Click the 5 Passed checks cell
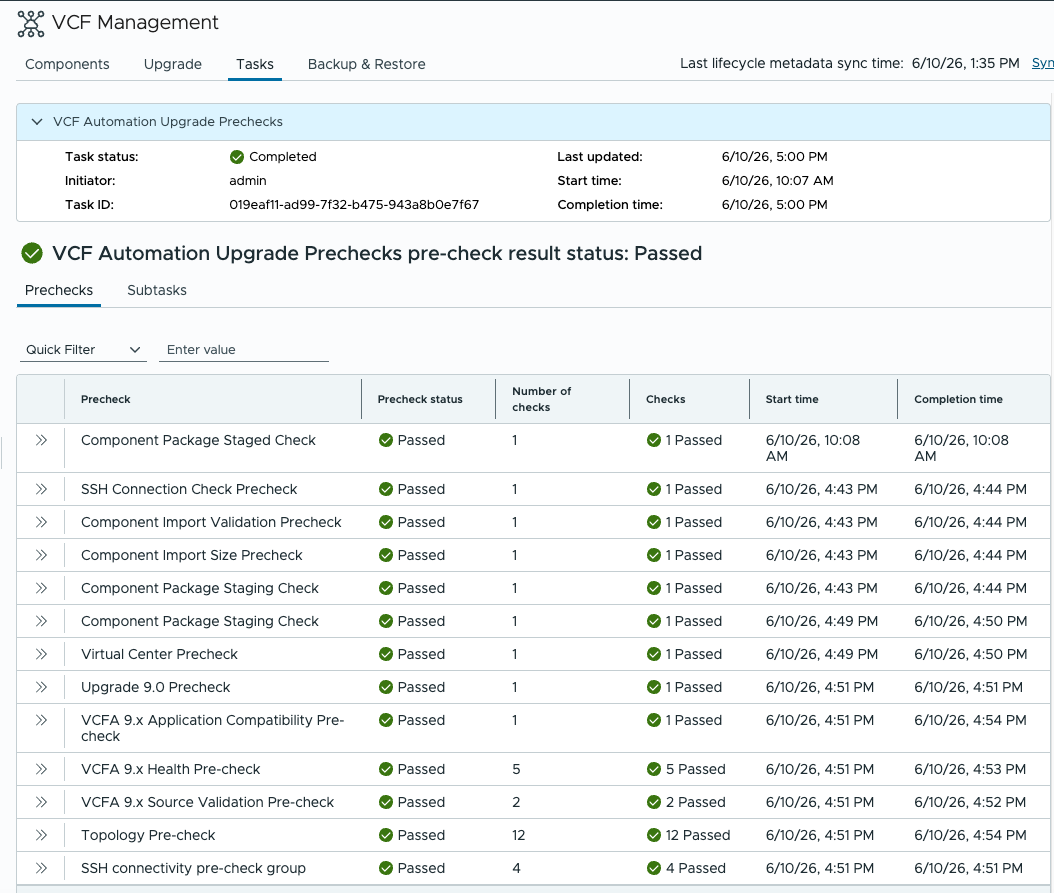This screenshot has width=1054, height=893. (x=686, y=769)
